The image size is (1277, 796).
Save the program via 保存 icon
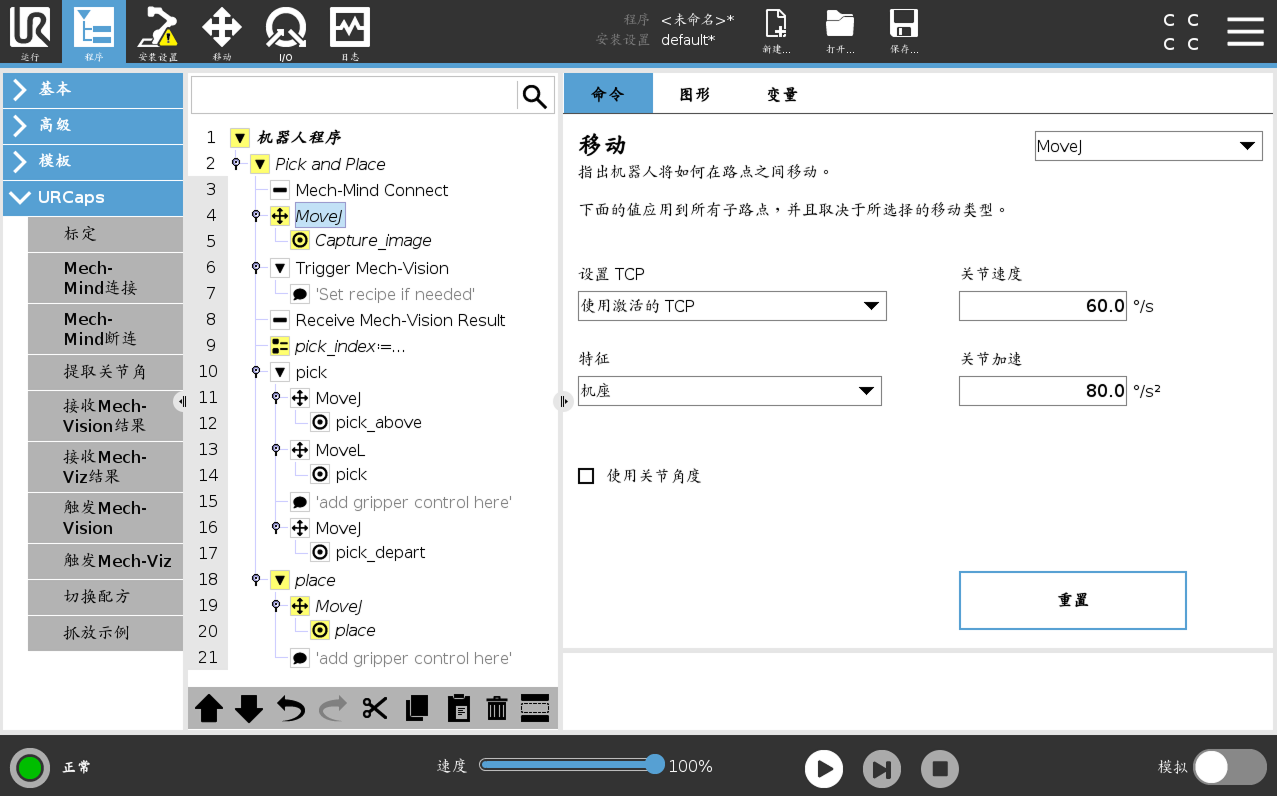click(902, 30)
